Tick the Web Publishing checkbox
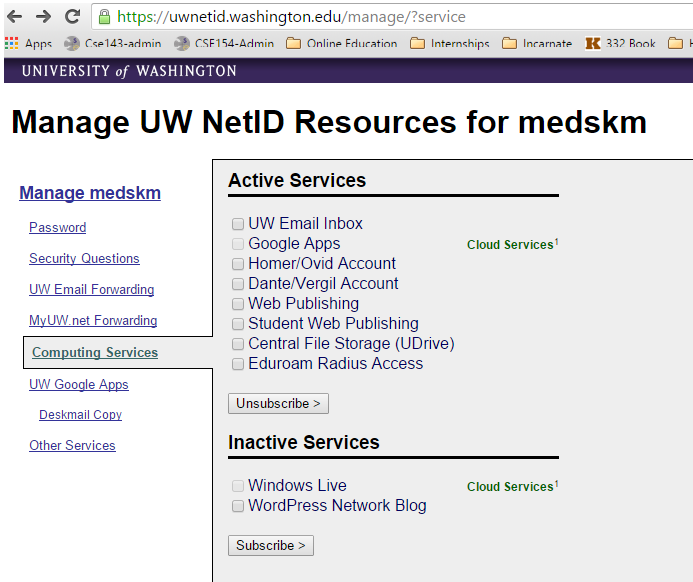 tap(238, 304)
